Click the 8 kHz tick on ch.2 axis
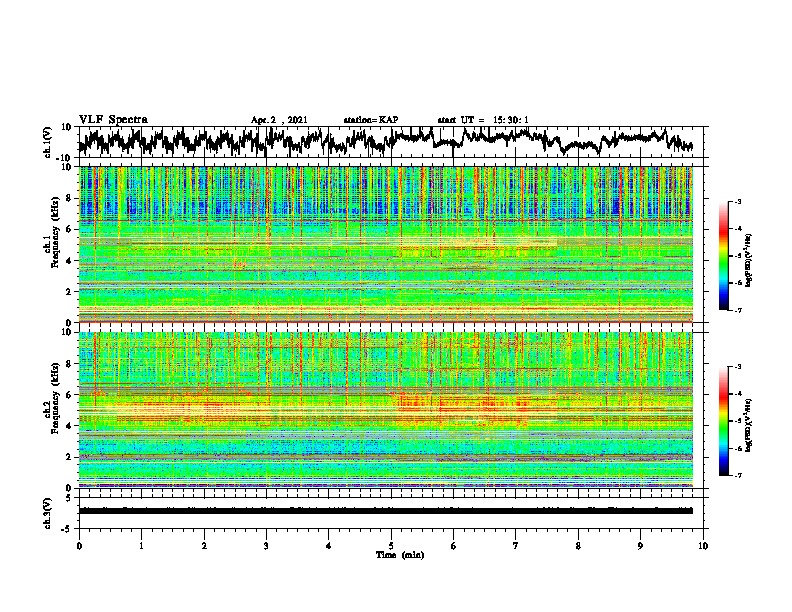792x612 pixels. (70, 364)
